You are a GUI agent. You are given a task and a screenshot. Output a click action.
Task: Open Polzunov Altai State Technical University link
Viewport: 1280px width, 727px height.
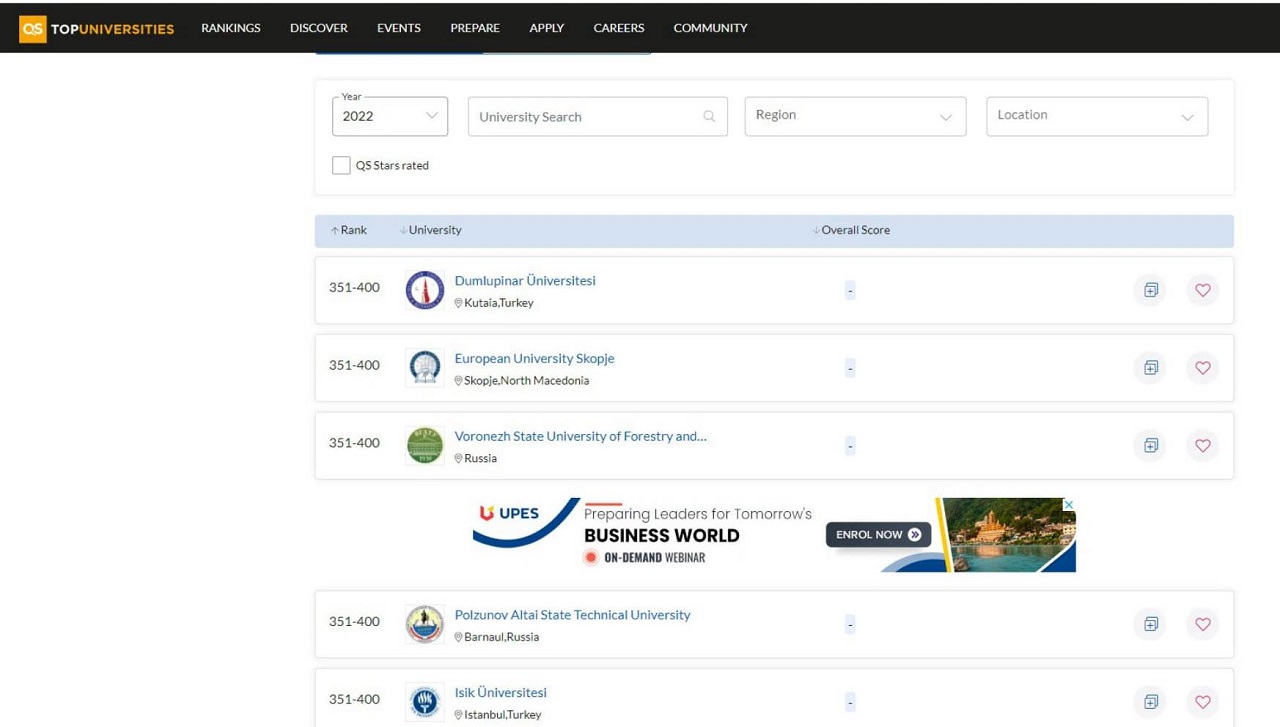point(573,615)
